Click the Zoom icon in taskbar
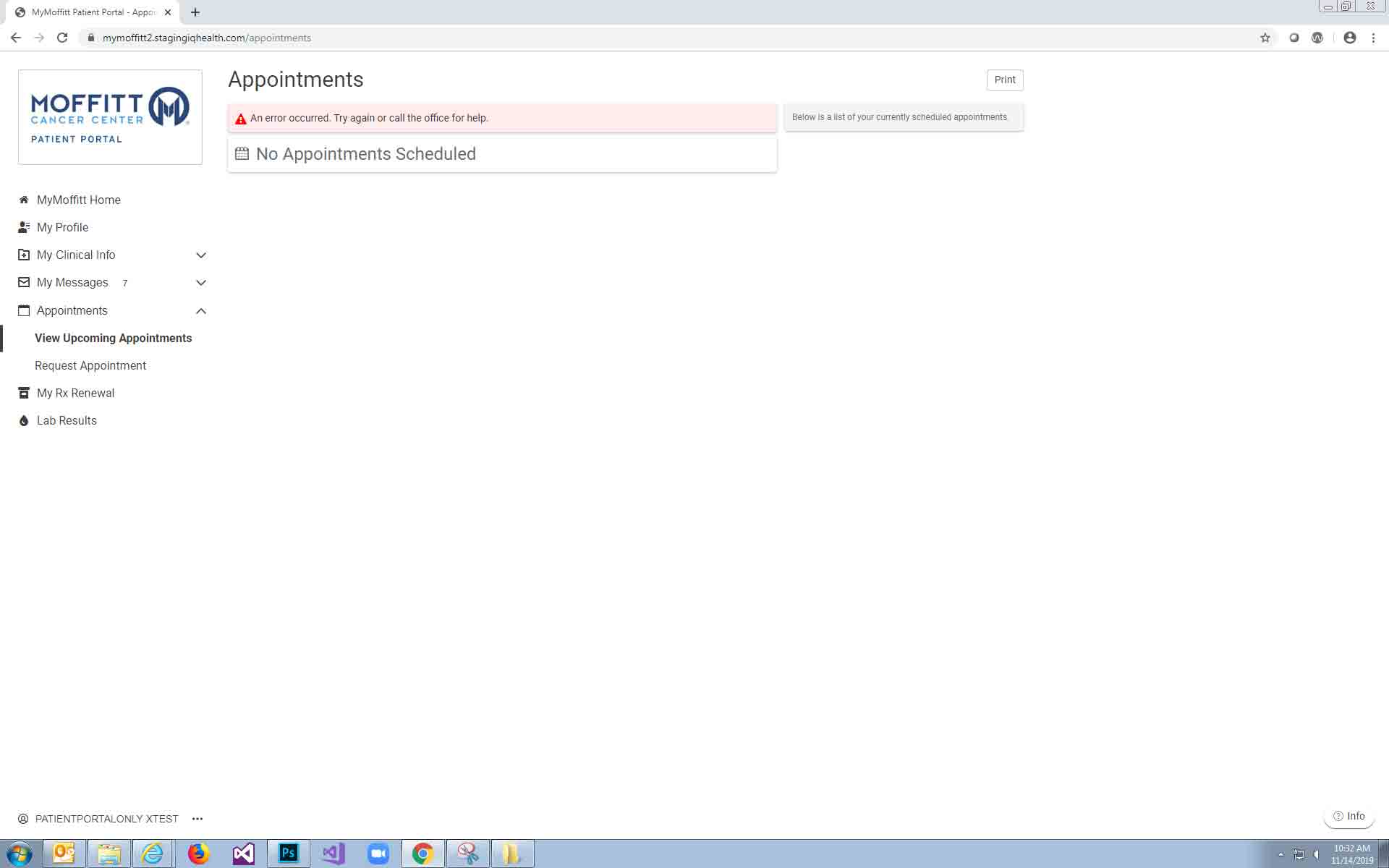Screen dimensions: 1389x868 tap(378, 854)
